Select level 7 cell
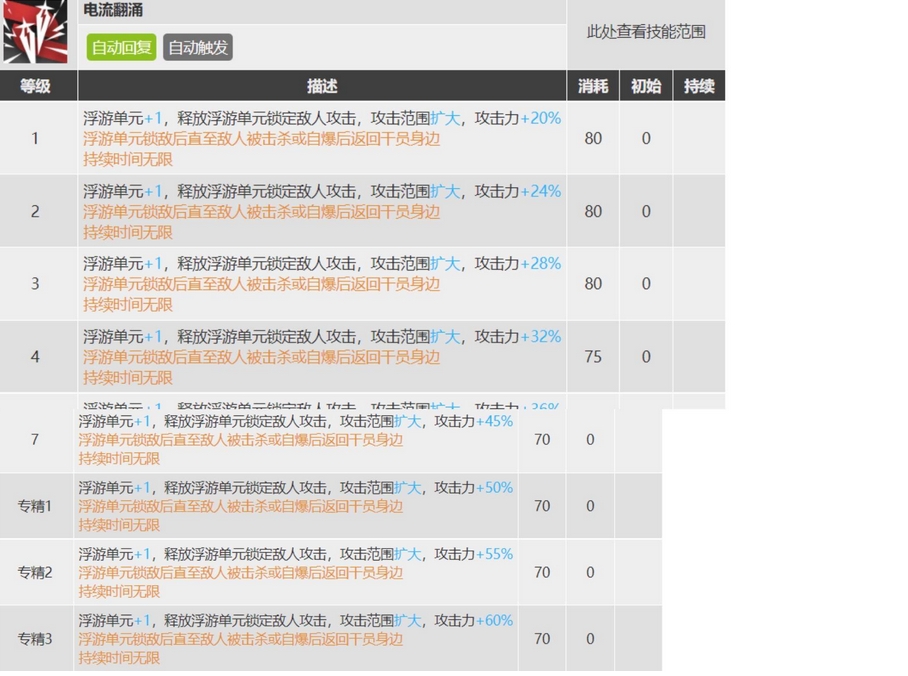The width and height of the screenshot is (908, 676). 35,440
